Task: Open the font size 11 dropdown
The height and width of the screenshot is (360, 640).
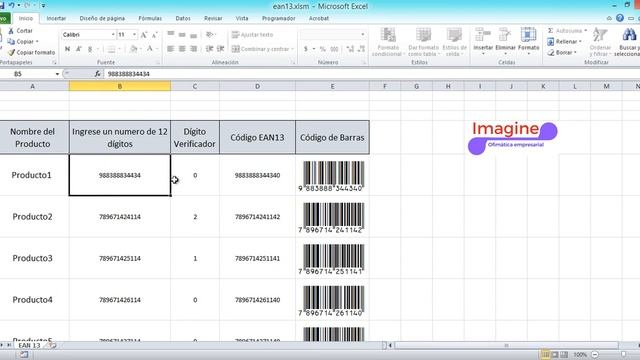Action: (x=134, y=35)
